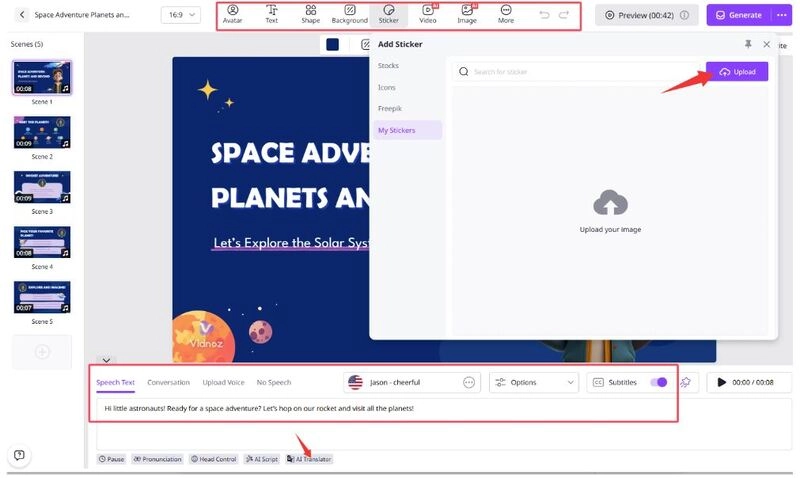Open Head Control settings
800x478 pixels.
(213, 459)
